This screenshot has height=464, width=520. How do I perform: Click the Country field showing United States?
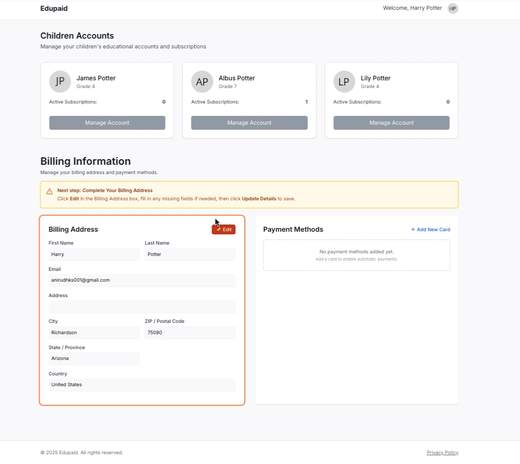pos(142,385)
